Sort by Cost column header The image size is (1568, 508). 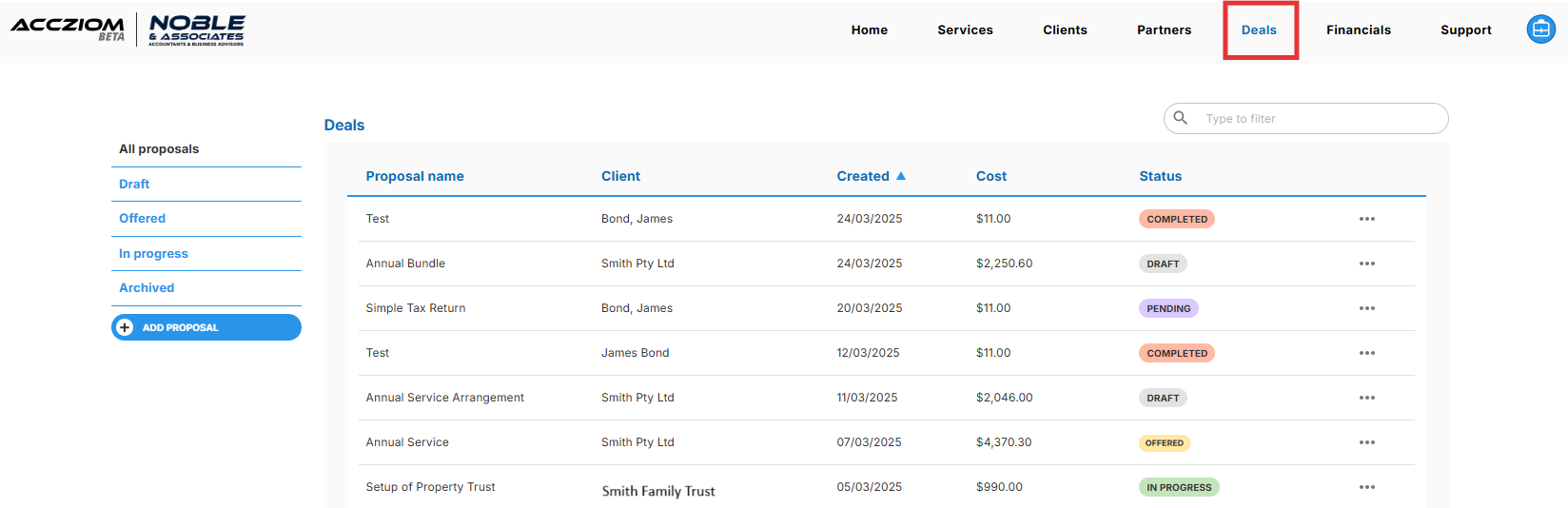[x=991, y=176]
